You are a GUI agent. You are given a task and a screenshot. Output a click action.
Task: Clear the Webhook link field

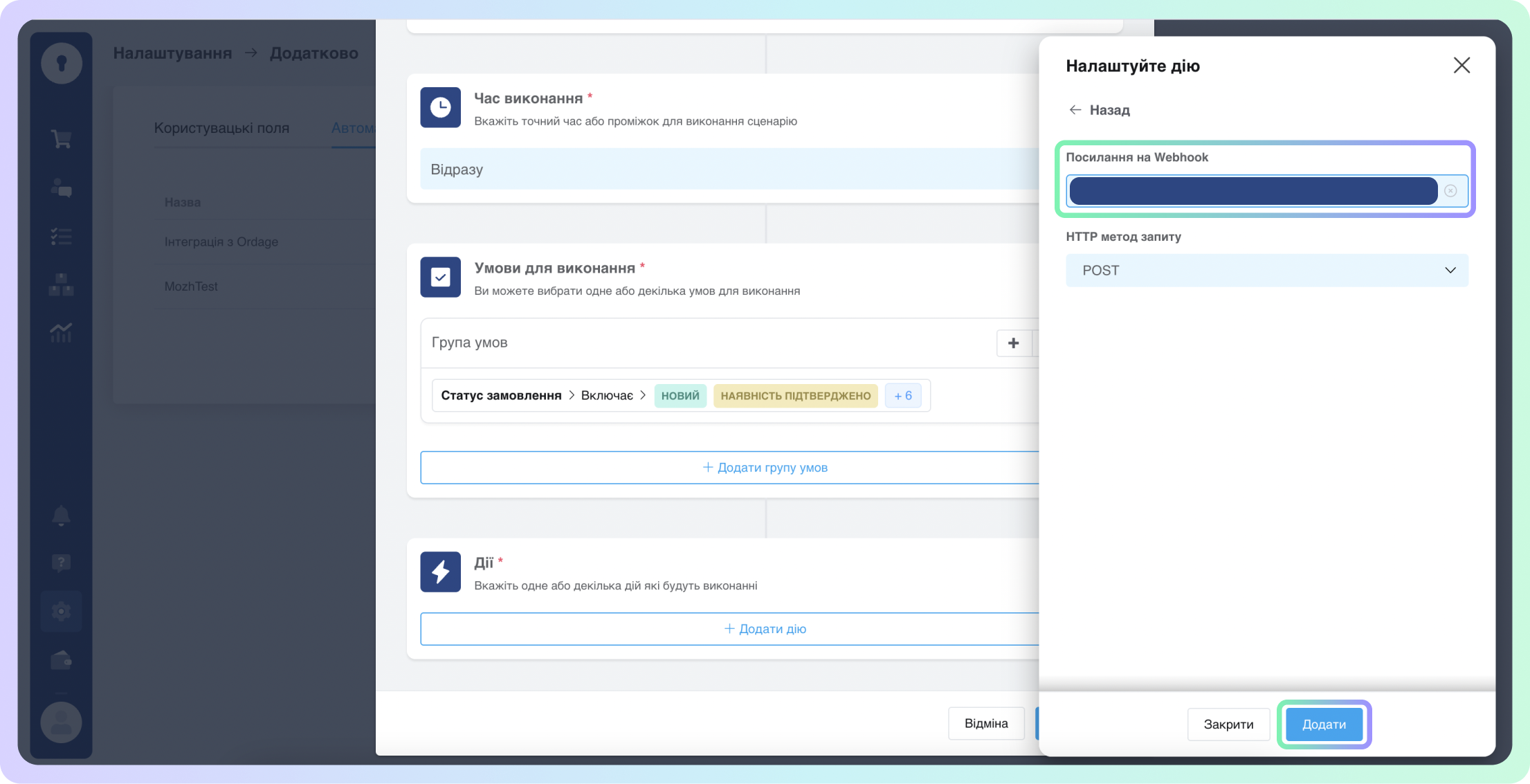pos(1450,191)
